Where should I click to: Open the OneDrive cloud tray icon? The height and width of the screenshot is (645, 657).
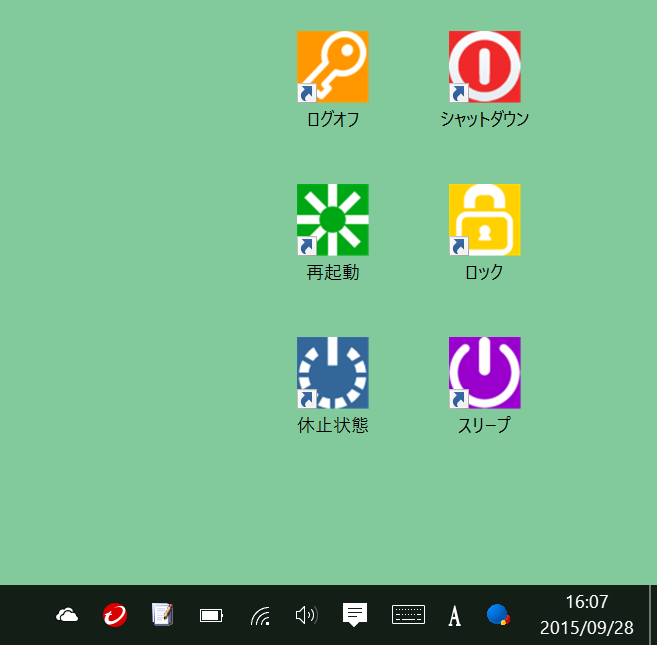tap(67, 615)
